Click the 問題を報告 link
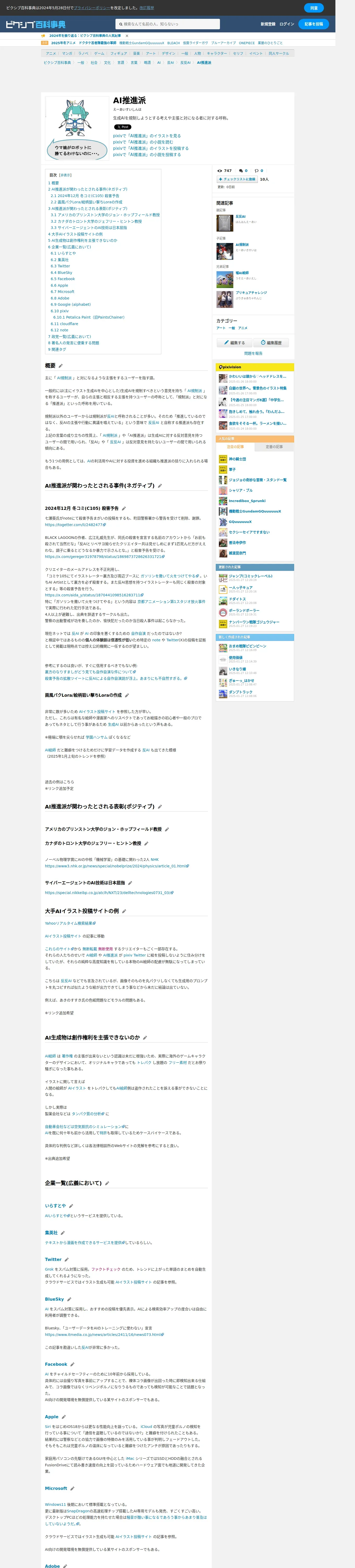 click(253, 354)
